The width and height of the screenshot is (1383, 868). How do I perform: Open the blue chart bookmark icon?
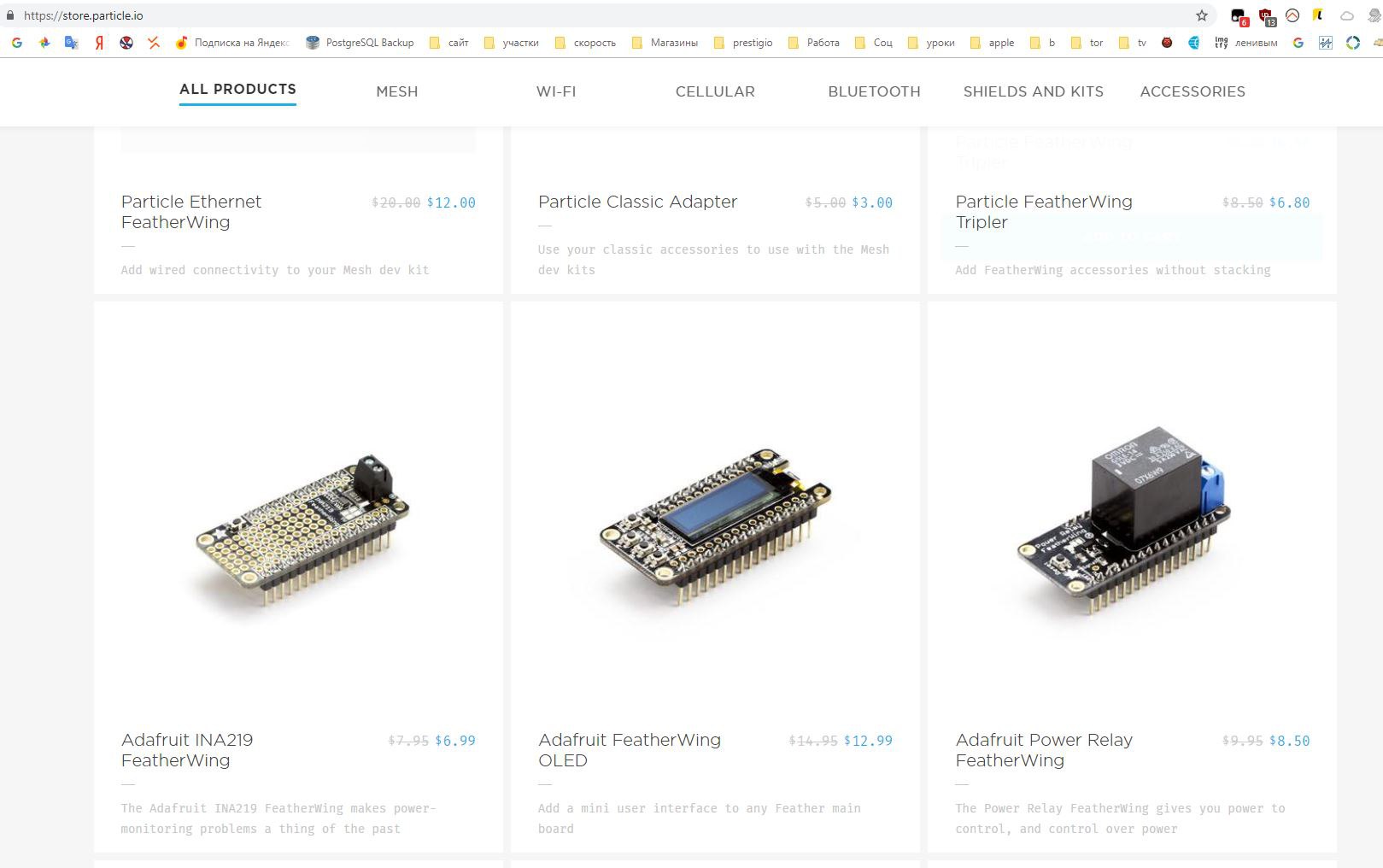point(1326,42)
